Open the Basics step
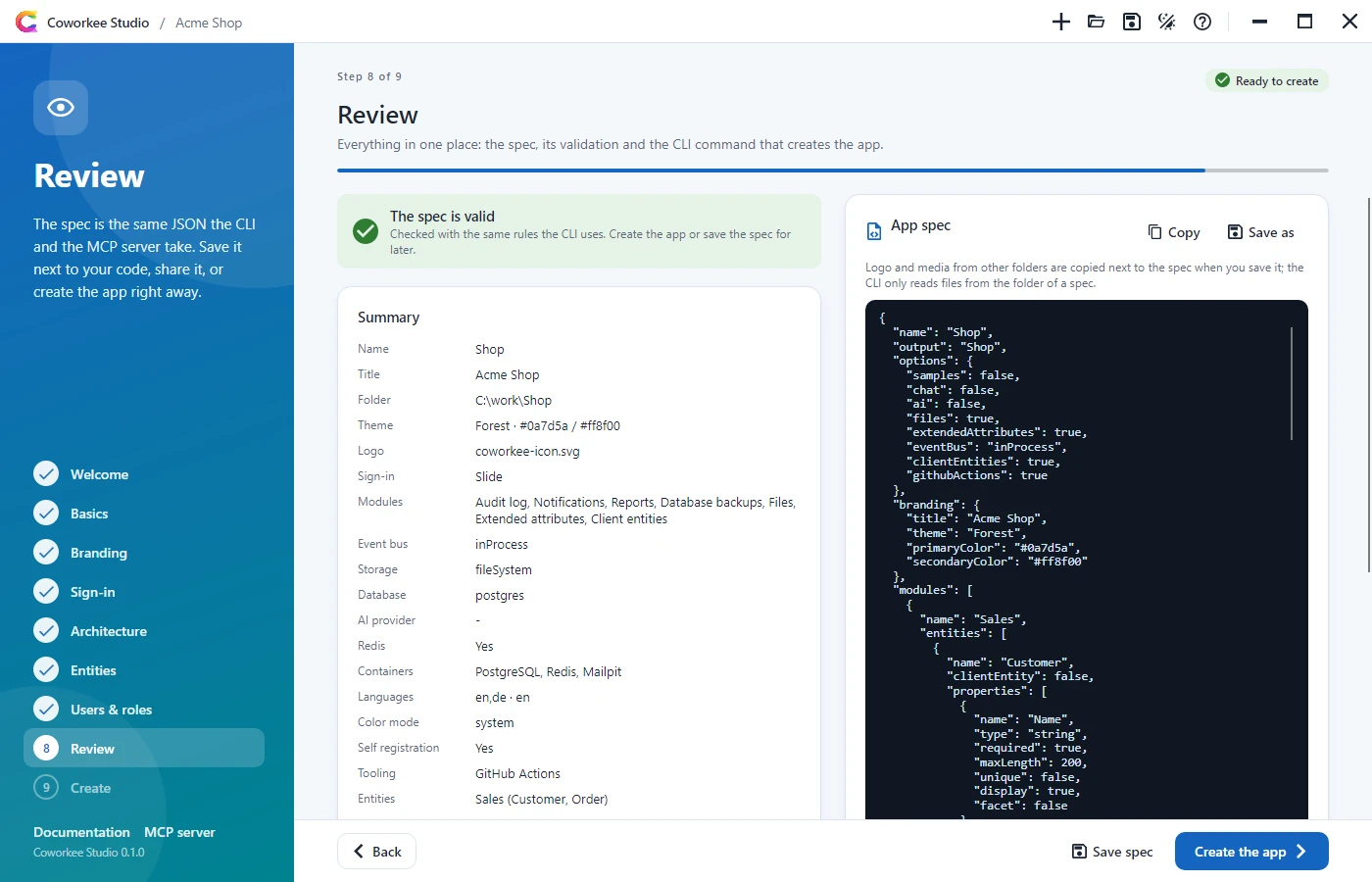The height and width of the screenshot is (882, 1372). (x=144, y=514)
